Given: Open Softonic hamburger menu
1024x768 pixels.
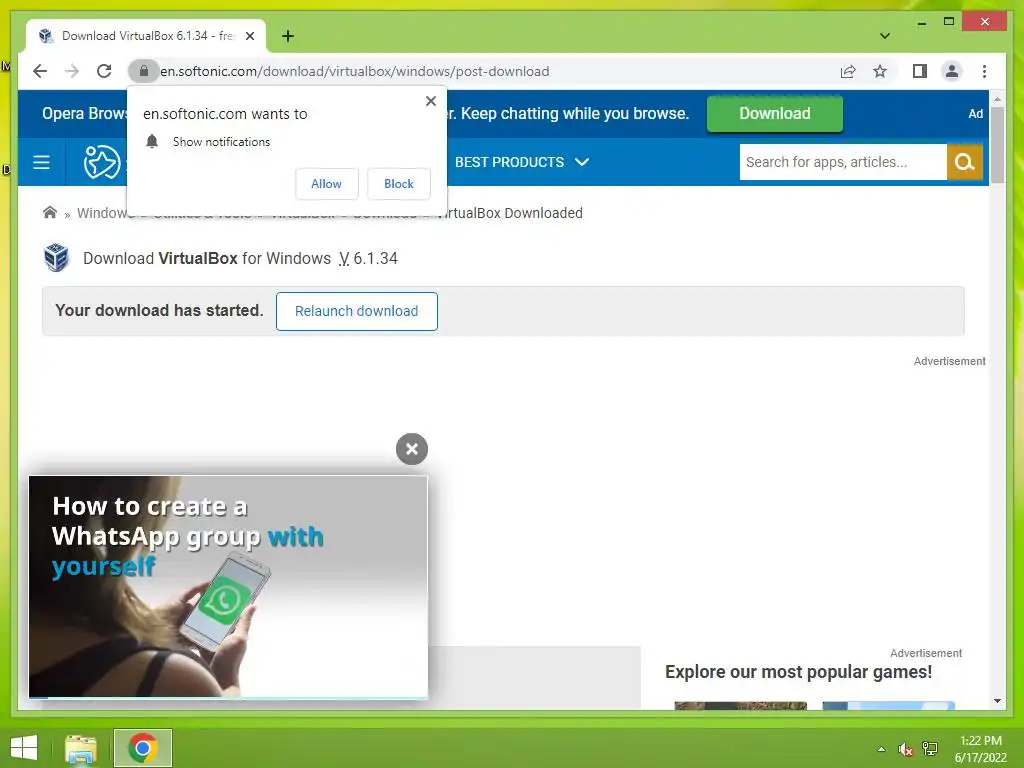Looking at the screenshot, I should [41, 162].
